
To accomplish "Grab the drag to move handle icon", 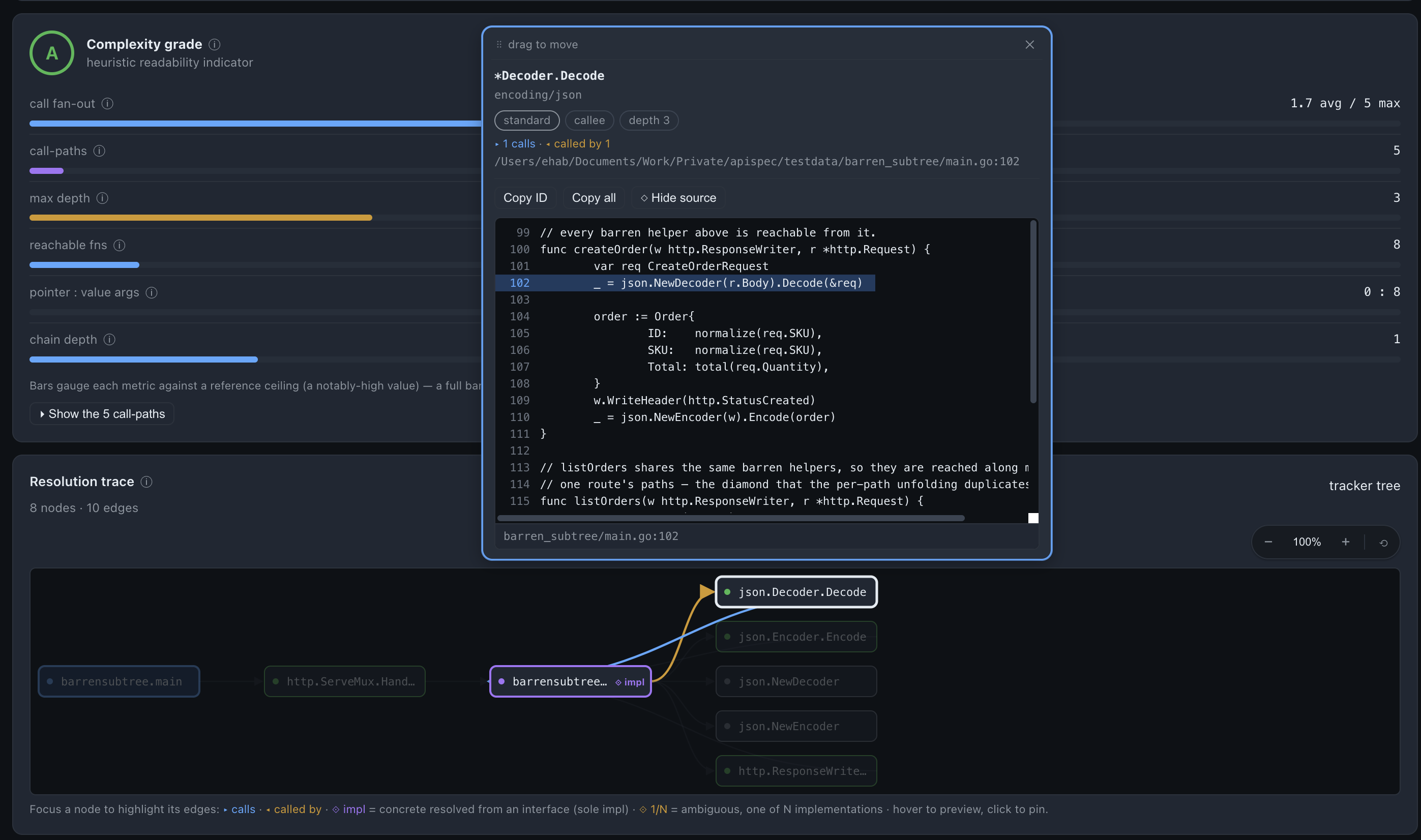I will 499,45.
